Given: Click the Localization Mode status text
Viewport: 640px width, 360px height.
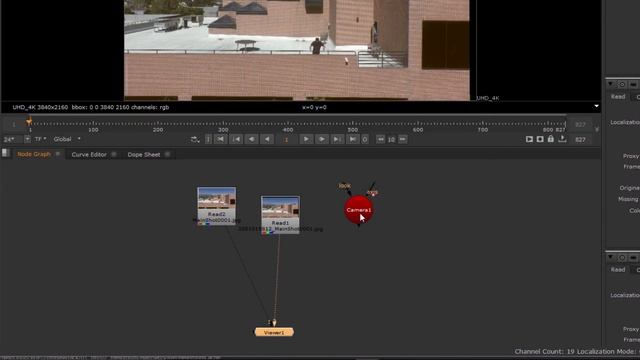Looking at the screenshot, I should point(608,351).
